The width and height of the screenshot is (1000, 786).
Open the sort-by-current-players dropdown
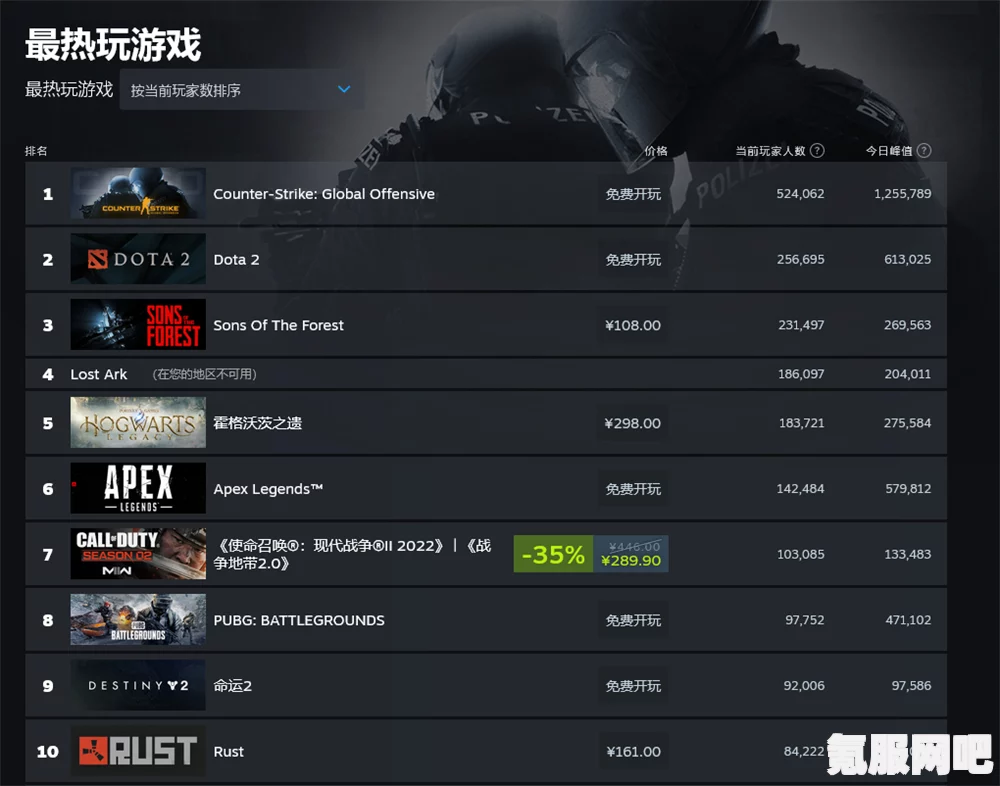pyautogui.click(x=242, y=90)
